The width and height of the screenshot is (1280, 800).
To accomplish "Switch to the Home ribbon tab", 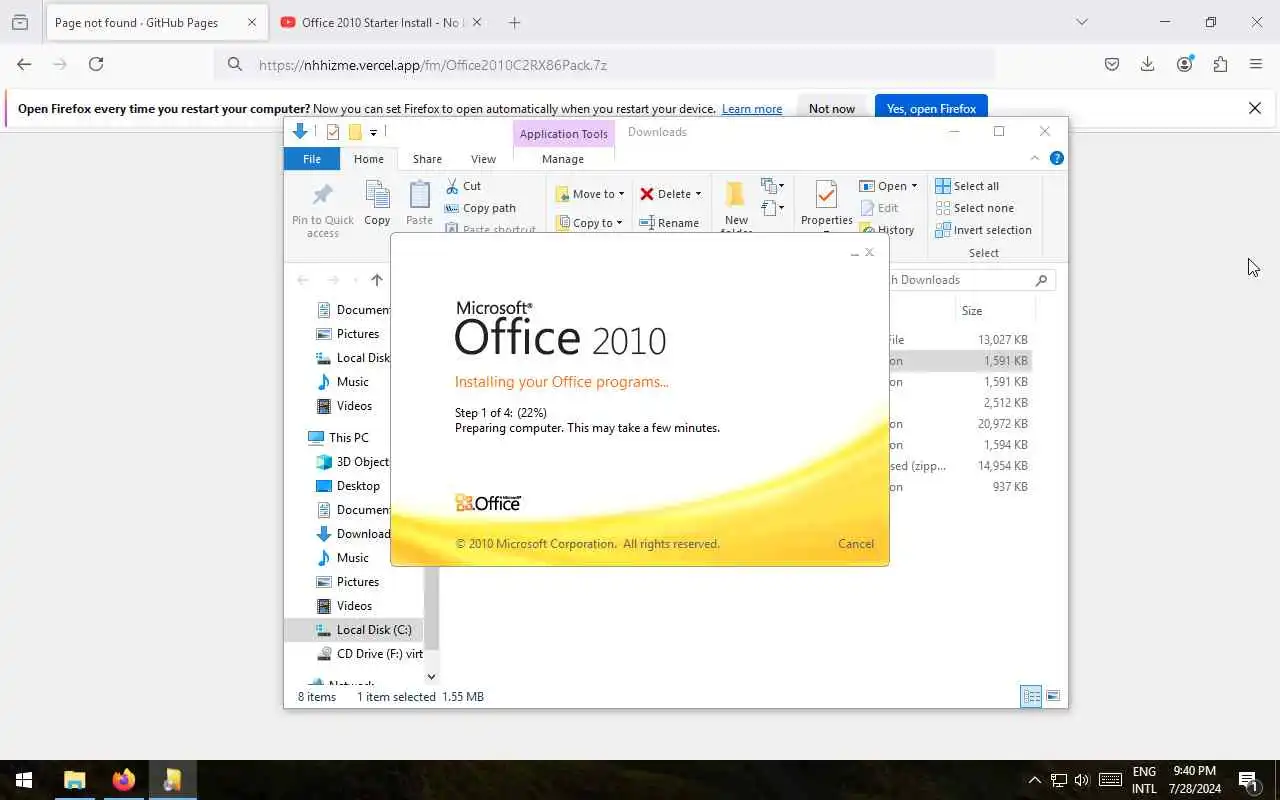I will click(x=368, y=159).
